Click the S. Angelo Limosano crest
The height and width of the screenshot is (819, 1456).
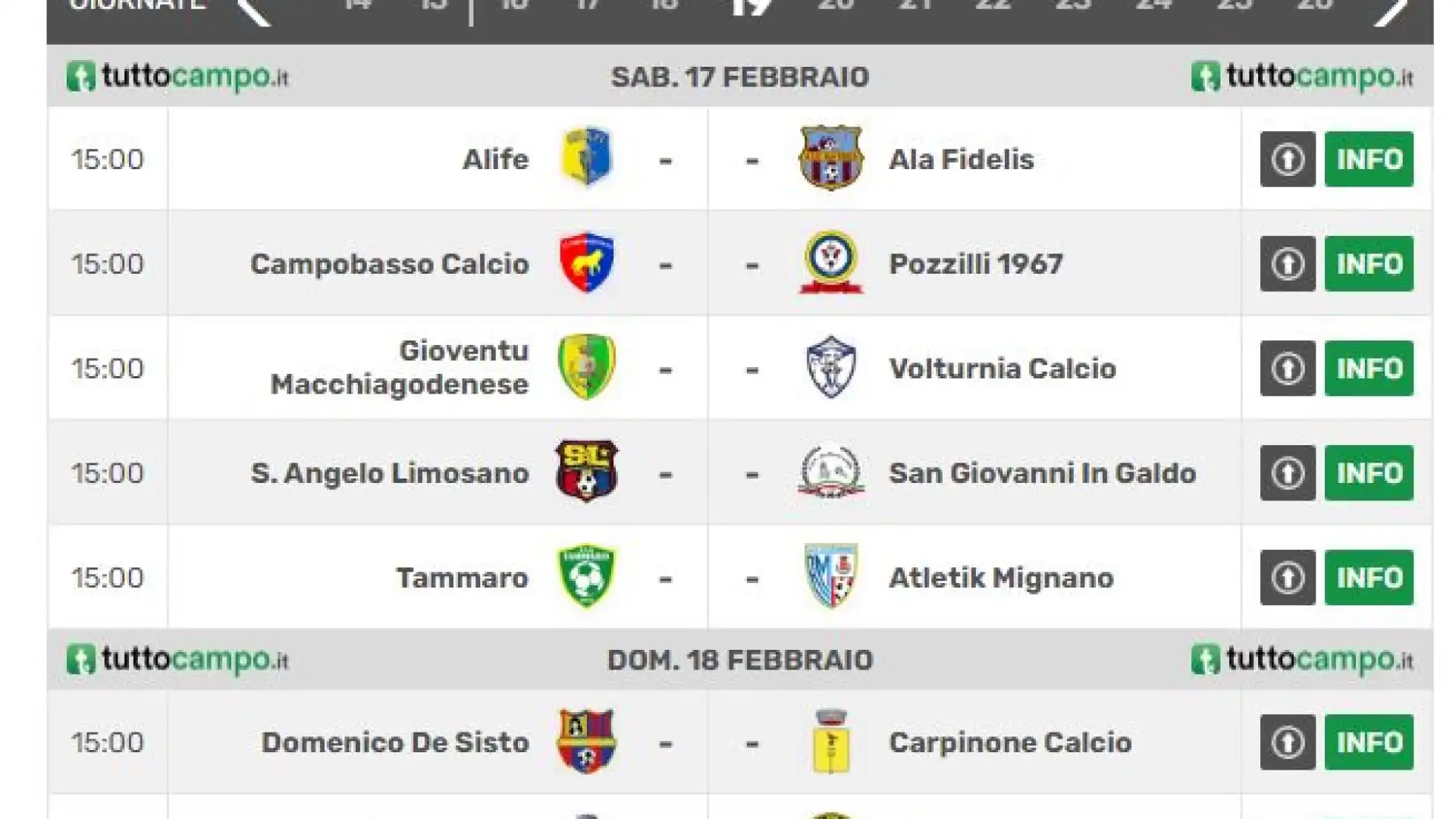(x=586, y=471)
